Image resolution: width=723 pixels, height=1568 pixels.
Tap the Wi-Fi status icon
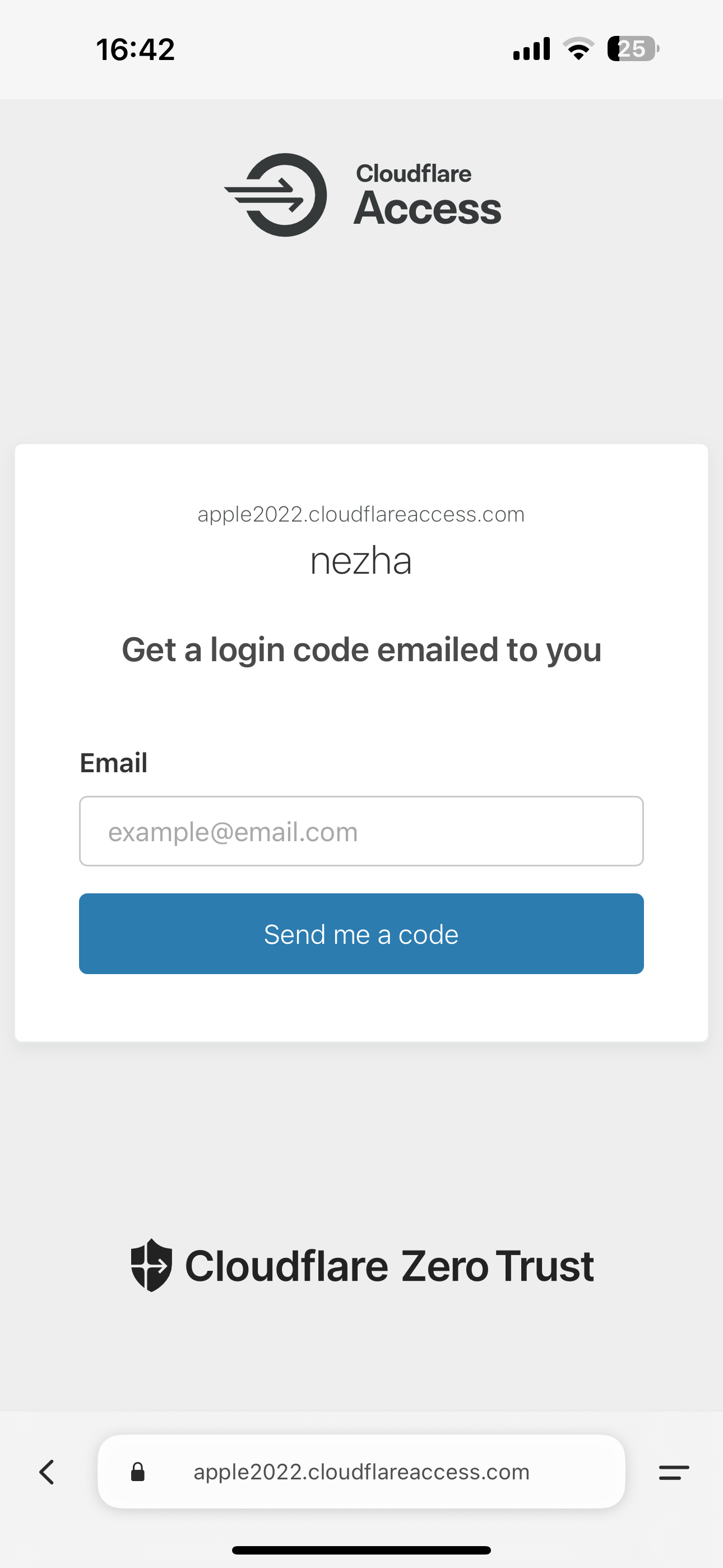[578, 49]
